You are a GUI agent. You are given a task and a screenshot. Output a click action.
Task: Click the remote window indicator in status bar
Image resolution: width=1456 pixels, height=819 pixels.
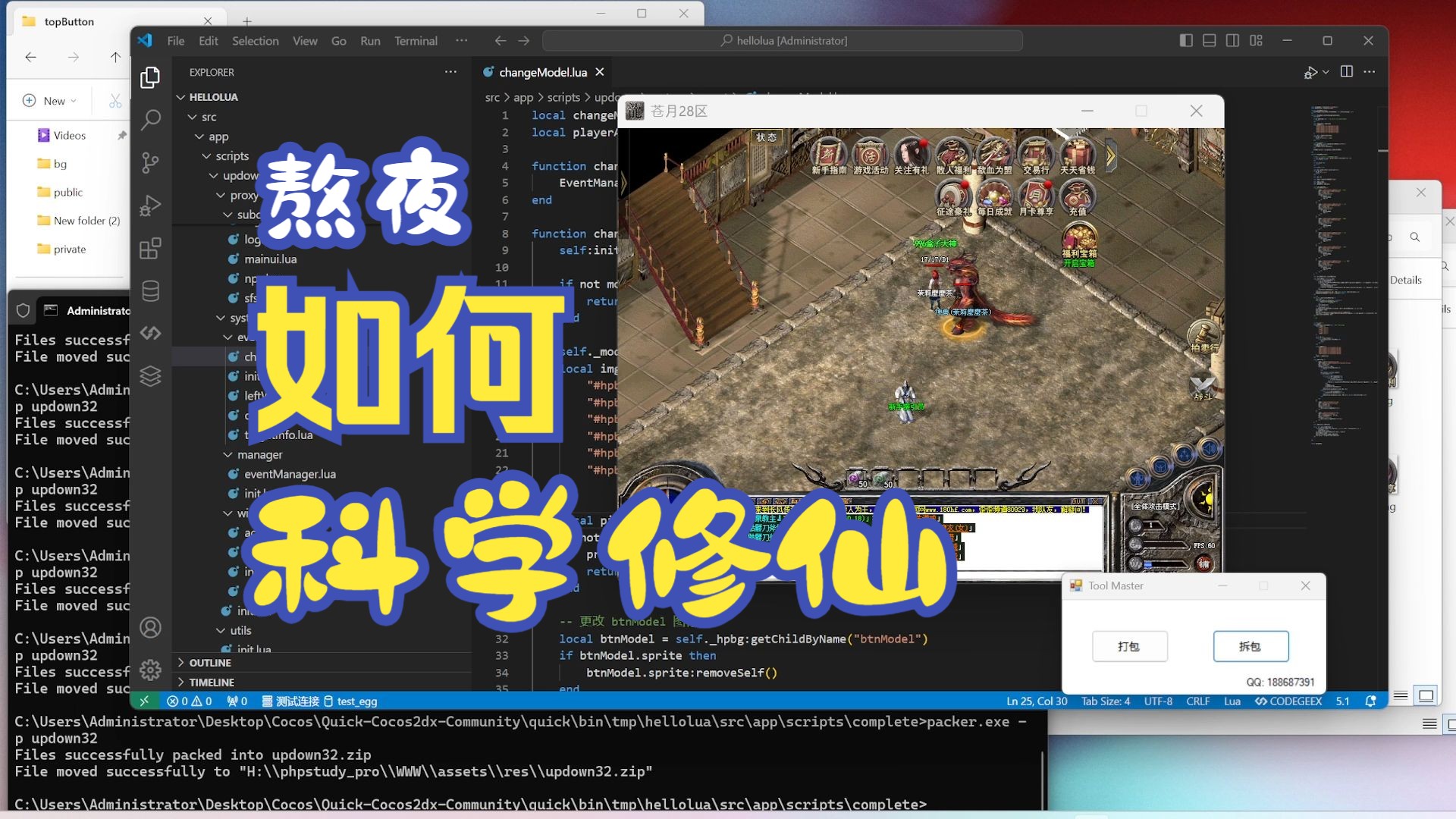[145, 701]
